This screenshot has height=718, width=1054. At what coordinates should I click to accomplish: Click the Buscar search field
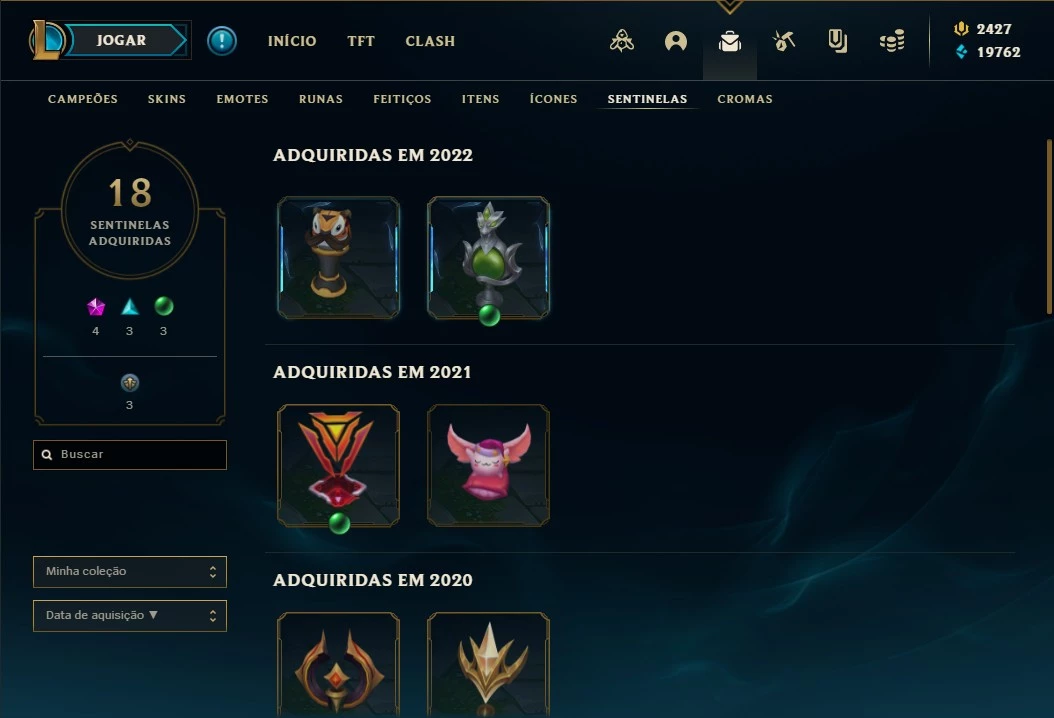tap(130, 454)
